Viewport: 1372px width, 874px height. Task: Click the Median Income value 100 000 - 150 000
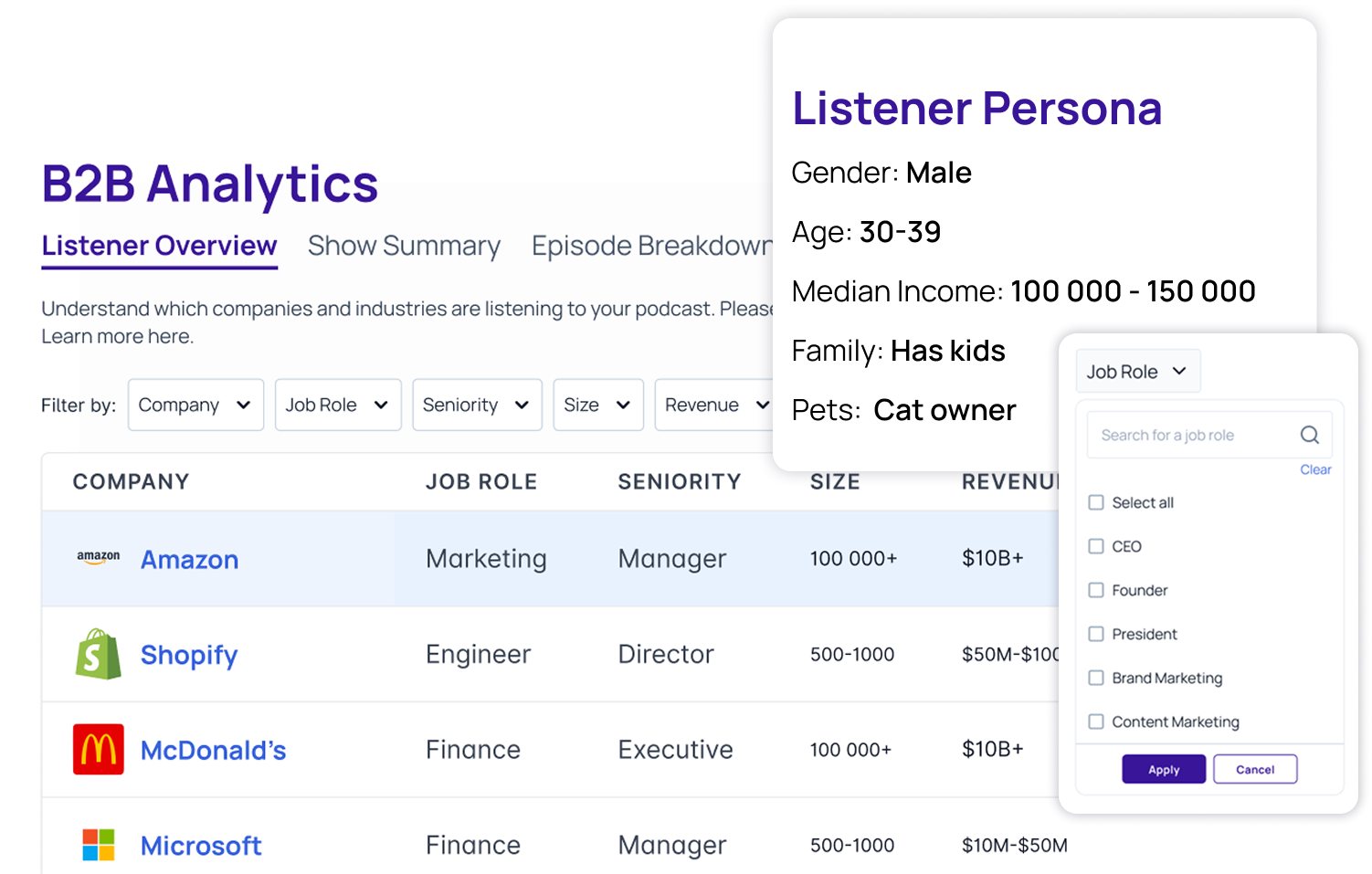point(1133,290)
